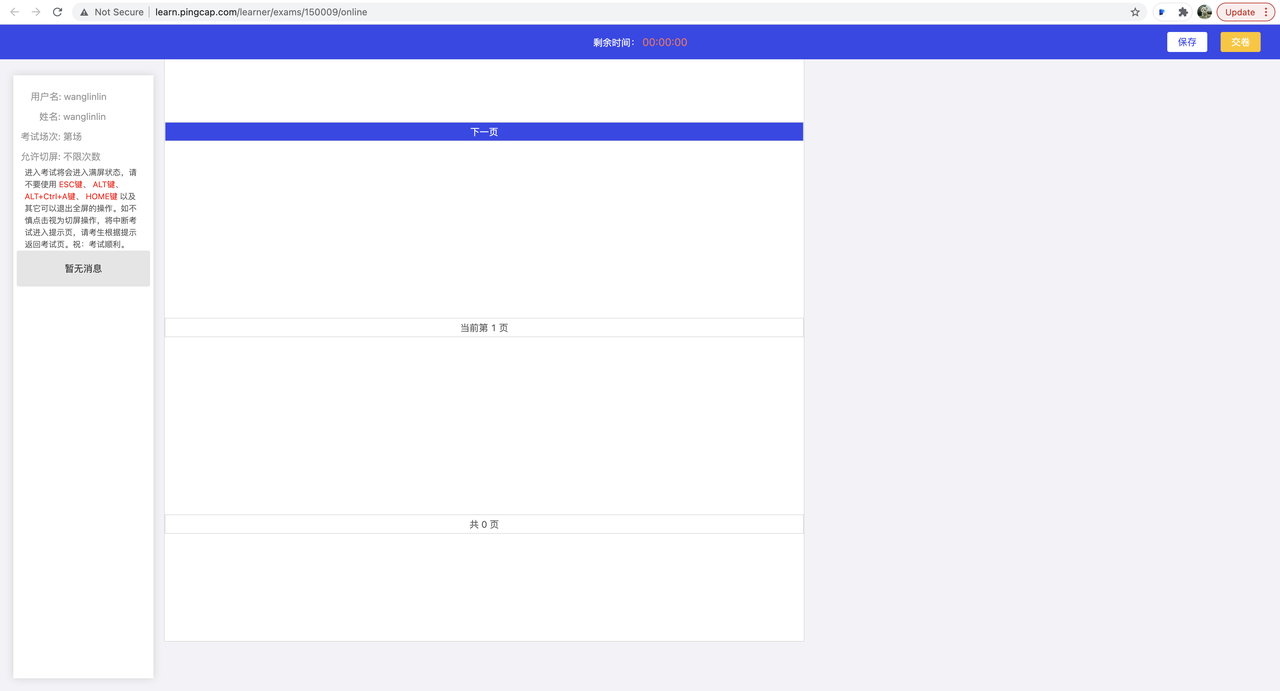Viewport: 1280px width, 691px height.
Task: Click the 保存 save button
Action: click(x=1187, y=42)
